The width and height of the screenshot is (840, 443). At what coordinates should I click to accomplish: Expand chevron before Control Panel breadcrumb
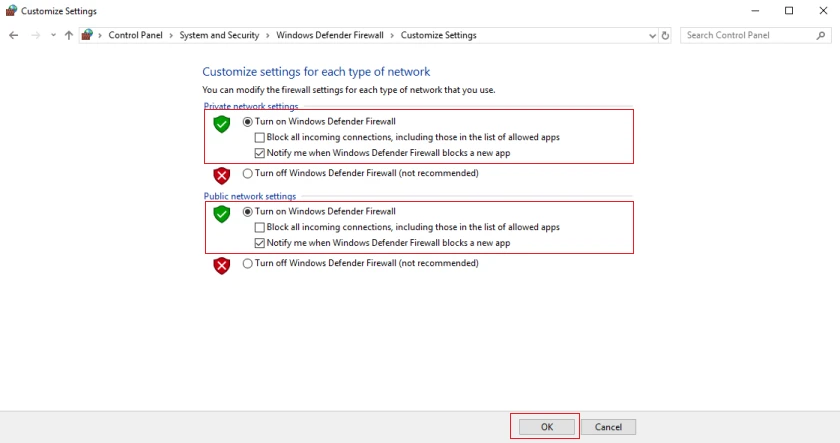coord(100,35)
